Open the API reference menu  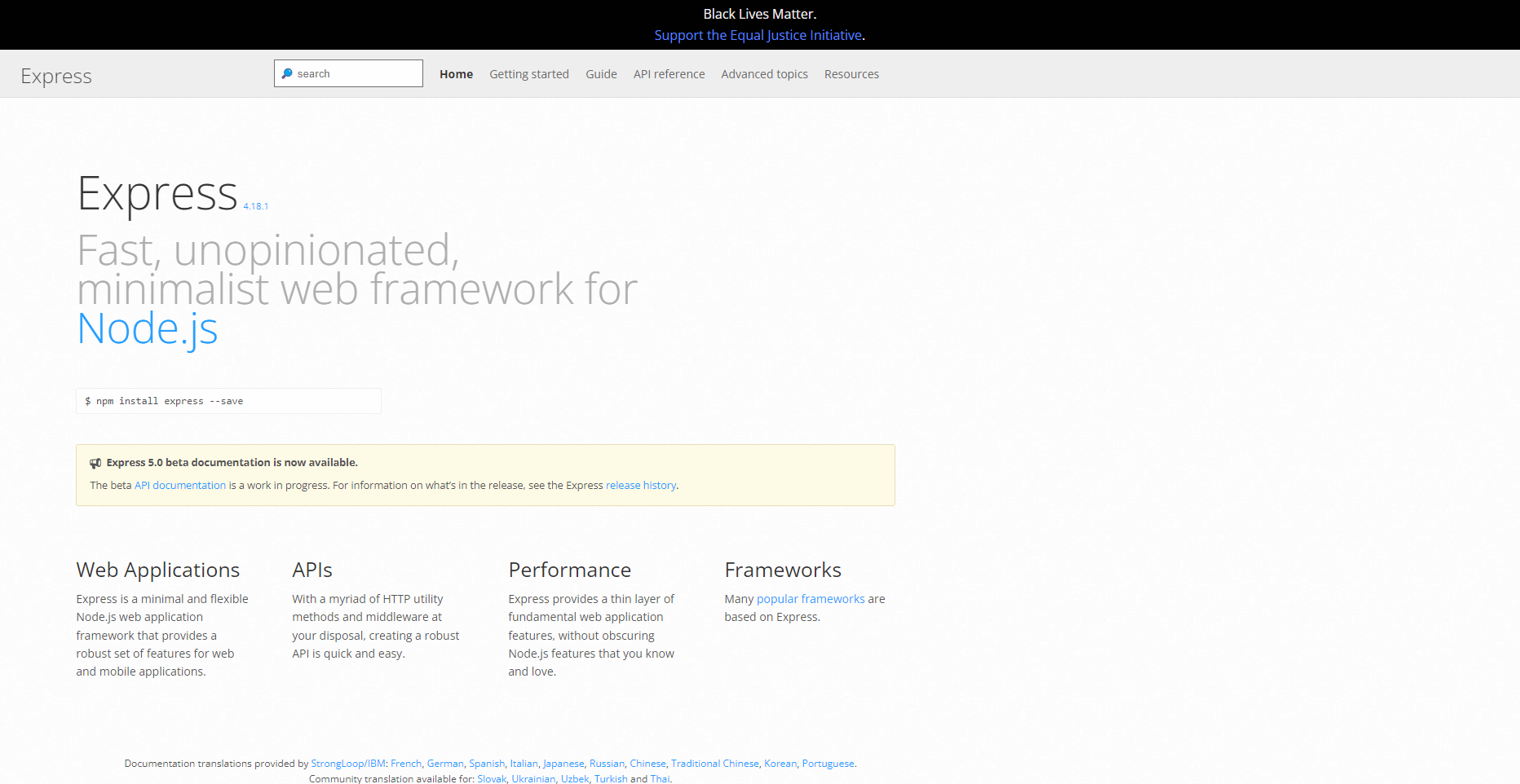click(669, 74)
